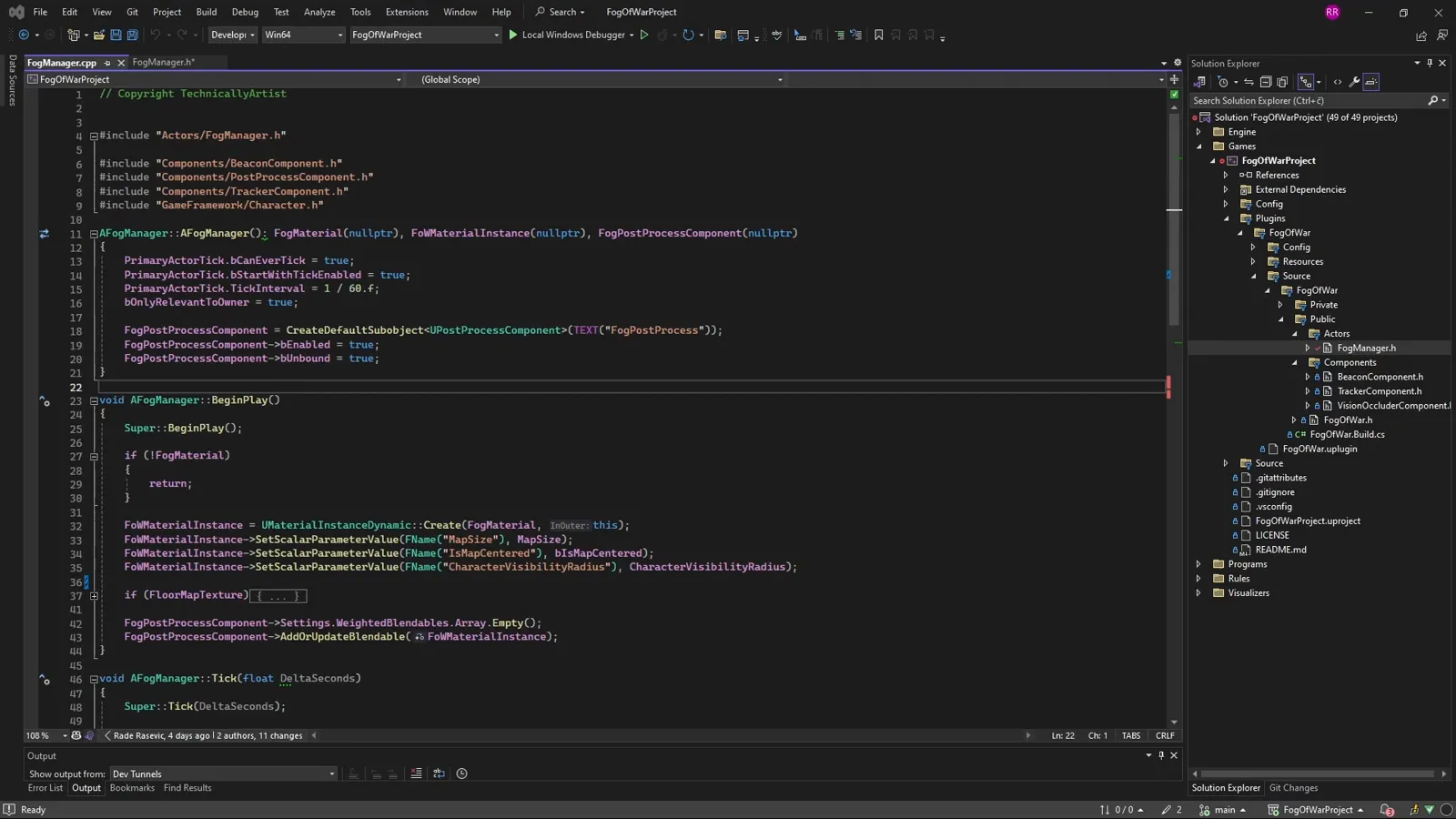1456x819 pixels.
Task: Toggle the Bookmark icon in the toolbar
Action: pyautogui.click(x=878, y=35)
